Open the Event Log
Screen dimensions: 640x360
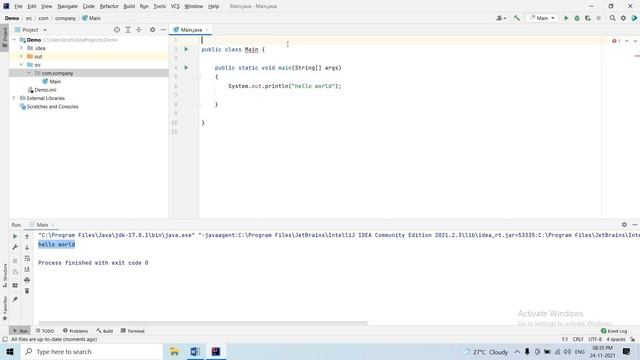click(614, 331)
